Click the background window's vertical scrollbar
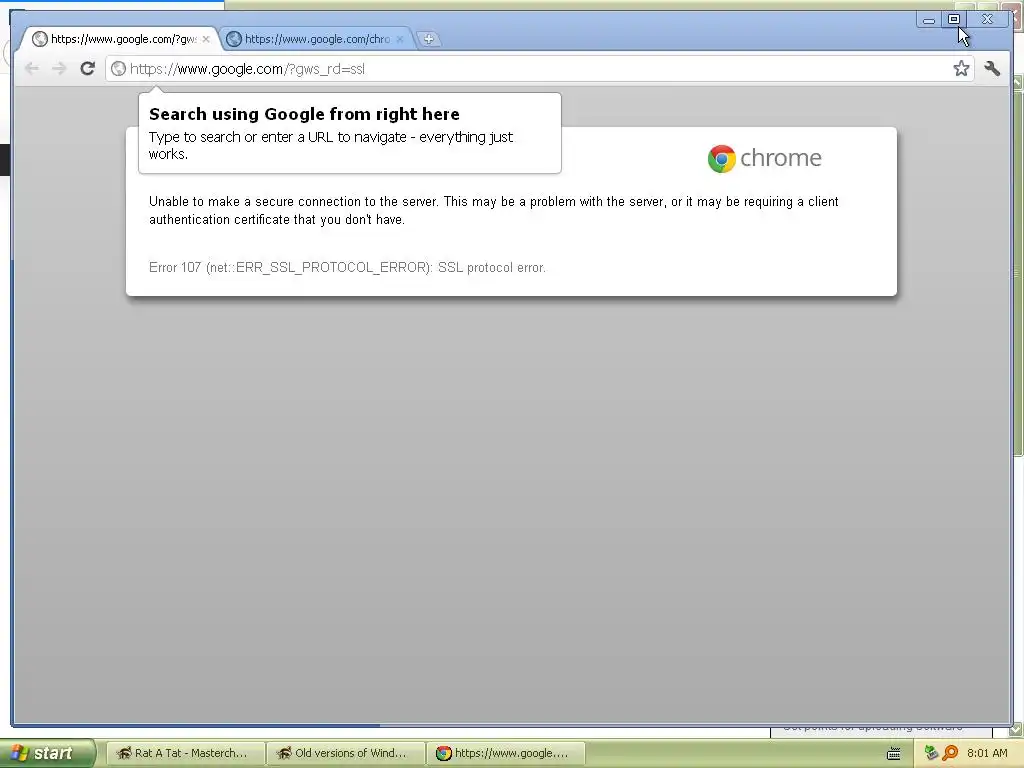The height and width of the screenshot is (768, 1024). click(1017, 274)
